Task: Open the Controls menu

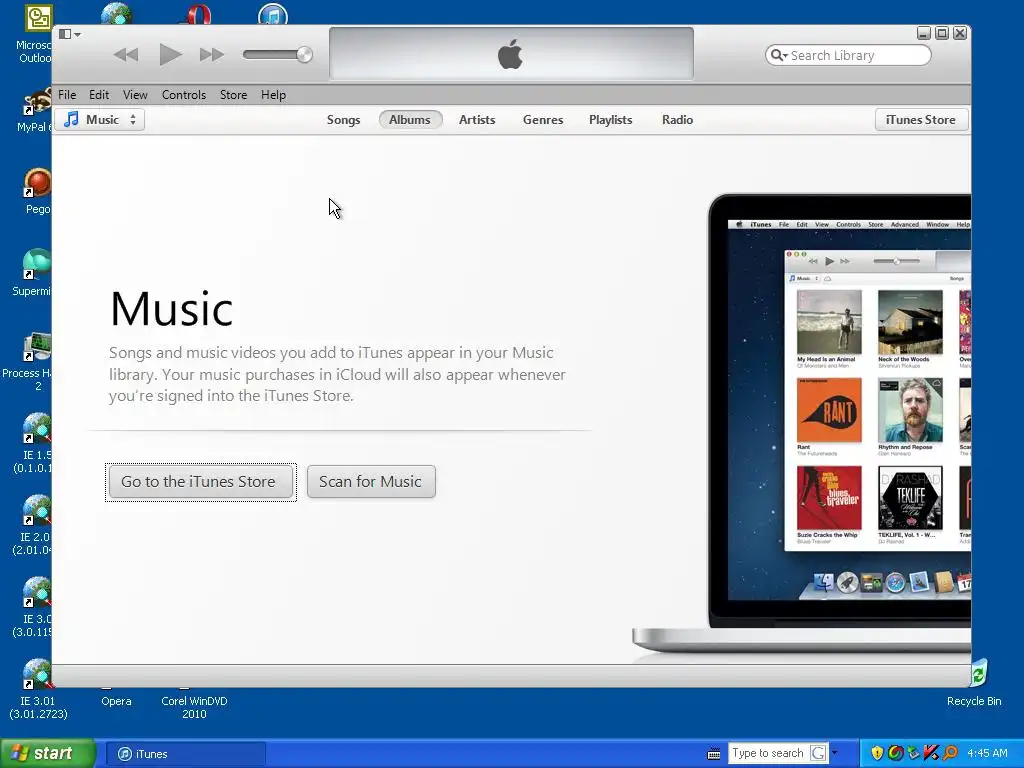Action: click(184, 95)
